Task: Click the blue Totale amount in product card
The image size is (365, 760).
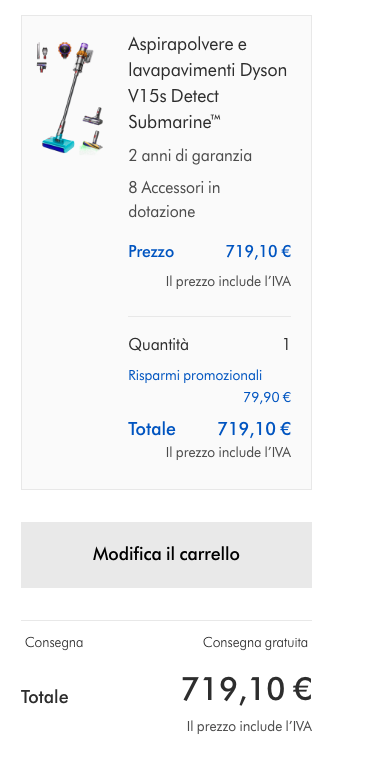Action: 254,429
